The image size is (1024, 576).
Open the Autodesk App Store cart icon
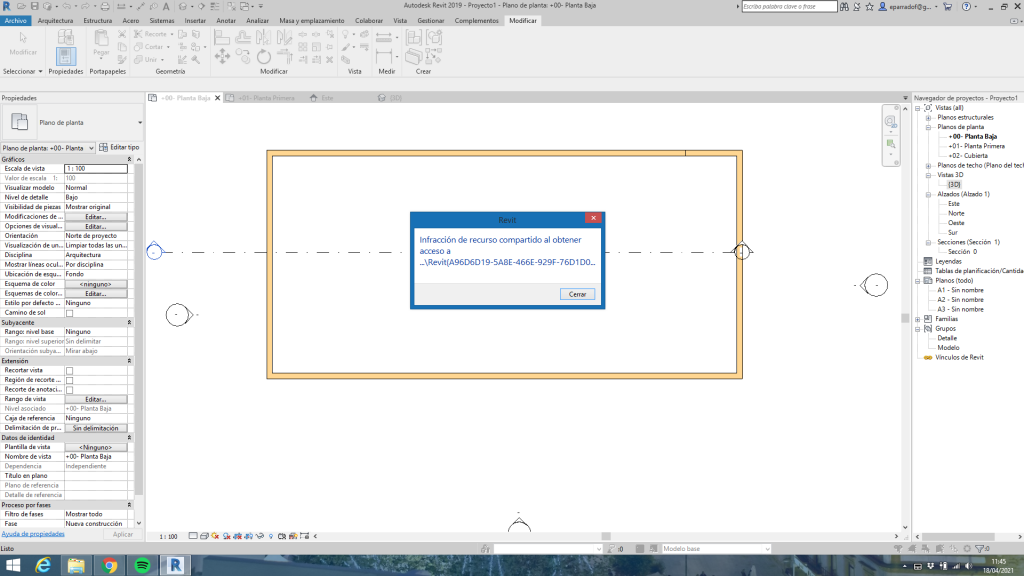point(948,7)
